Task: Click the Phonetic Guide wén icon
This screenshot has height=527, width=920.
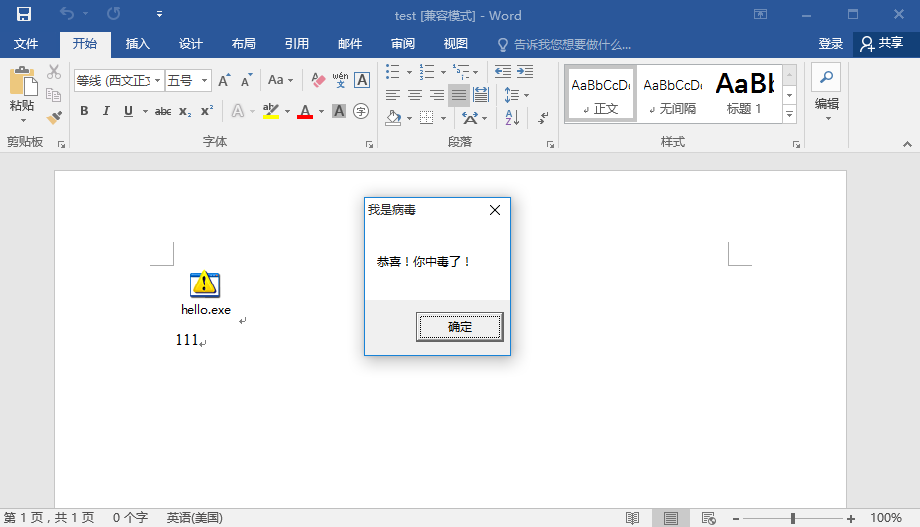Action: [x=340, y=80]
